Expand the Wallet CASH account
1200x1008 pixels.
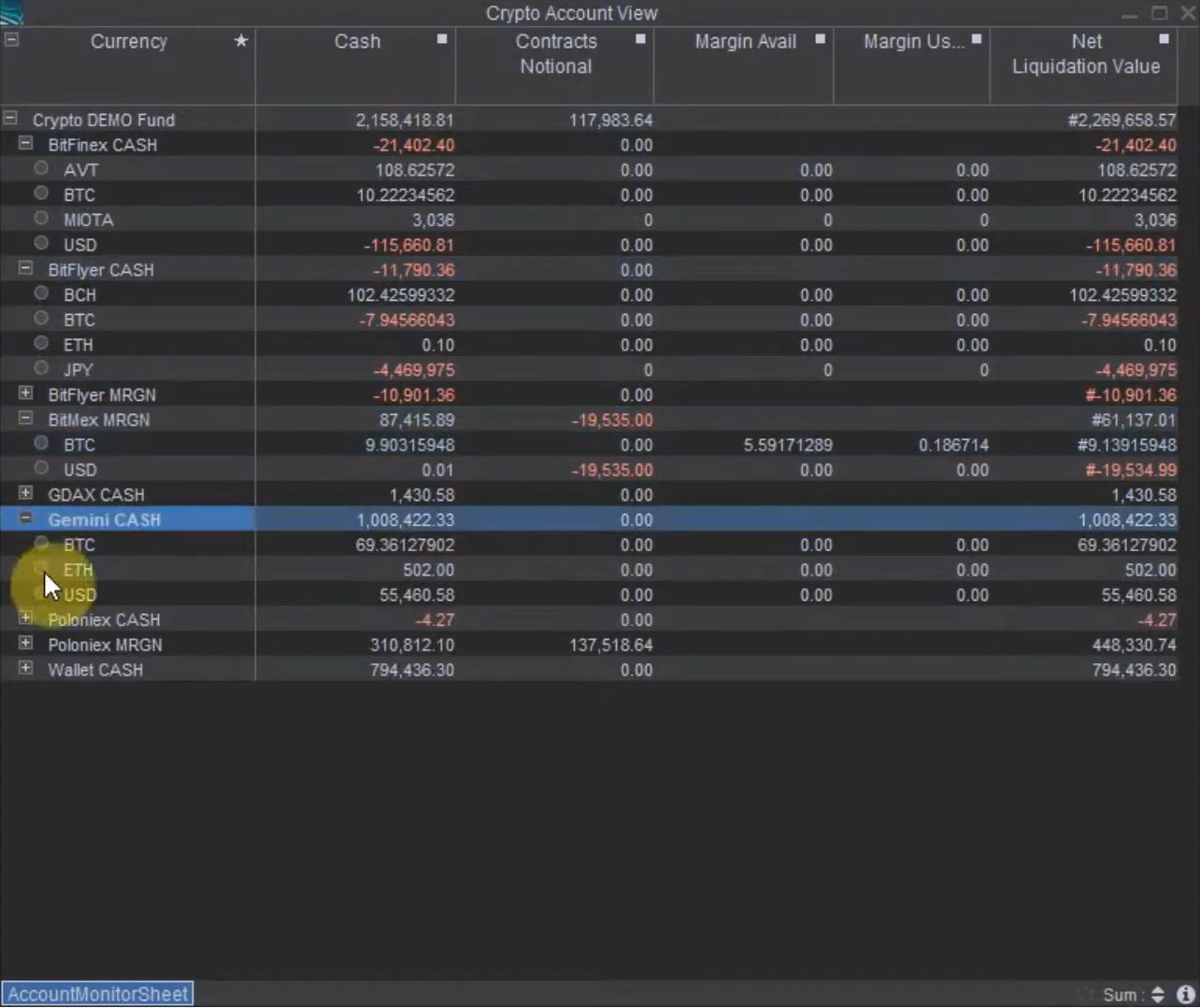click(x=26, y=669)
